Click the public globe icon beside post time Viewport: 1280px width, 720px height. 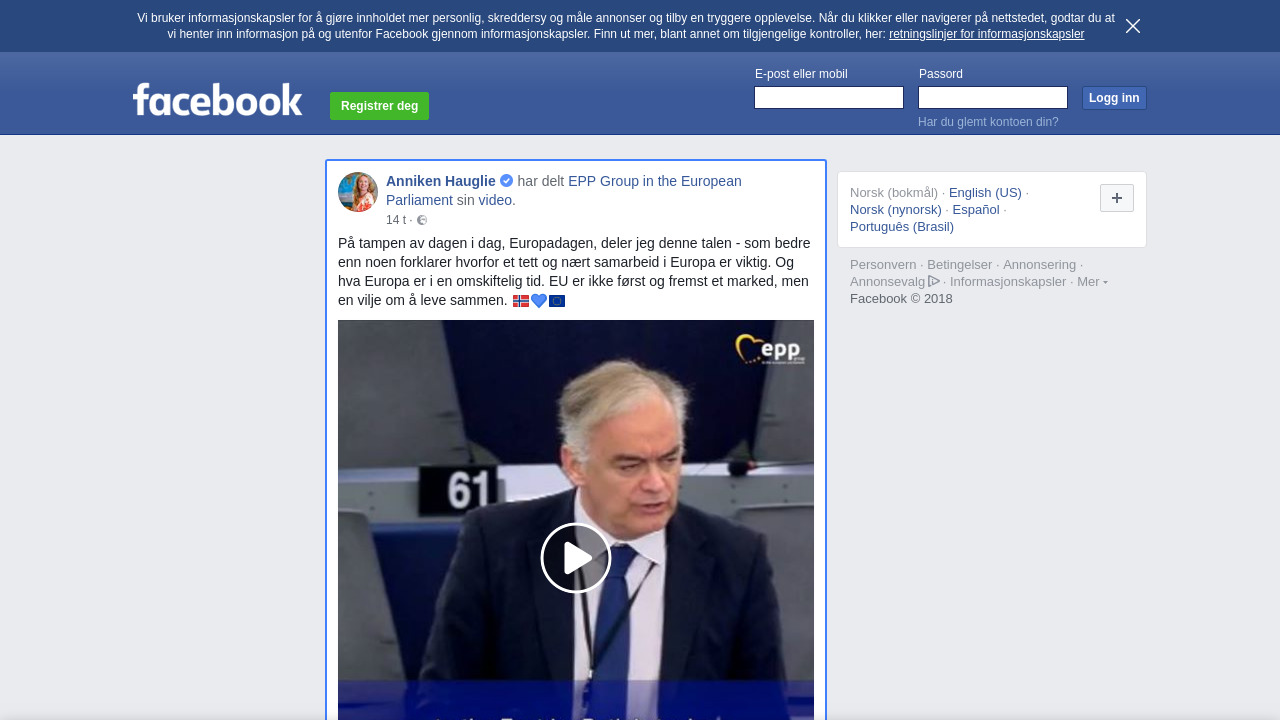pos(422,220)
